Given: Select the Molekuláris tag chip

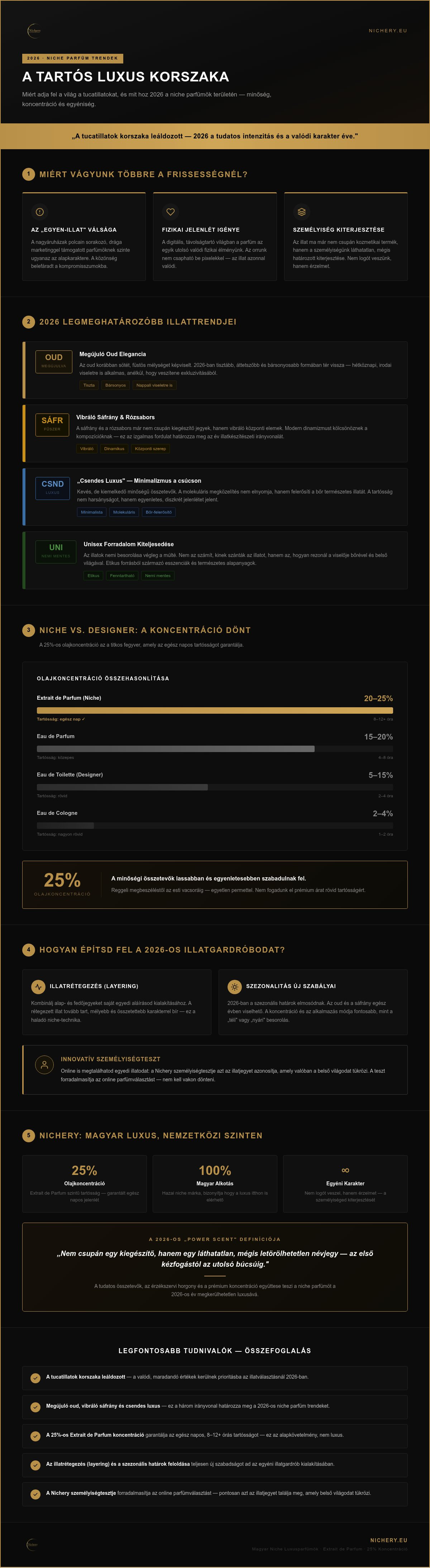Looking at the screenshot, I should pyautogui.click(x=124, y=512).
